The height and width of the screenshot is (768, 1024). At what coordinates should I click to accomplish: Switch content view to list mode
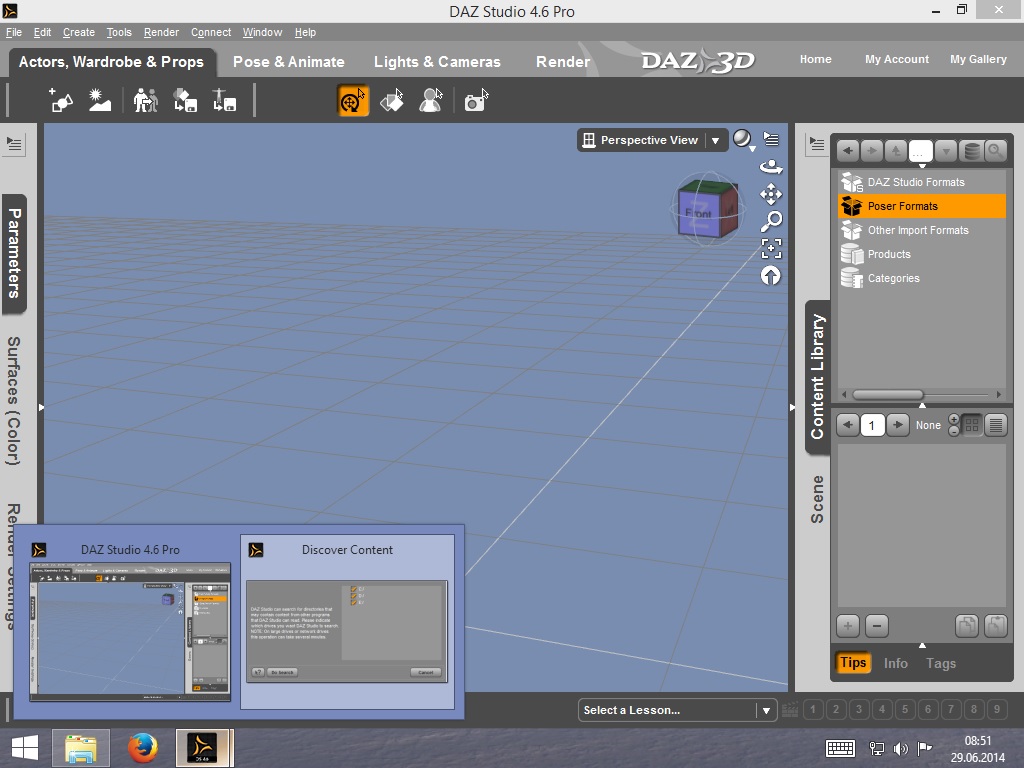coord(996,425)
